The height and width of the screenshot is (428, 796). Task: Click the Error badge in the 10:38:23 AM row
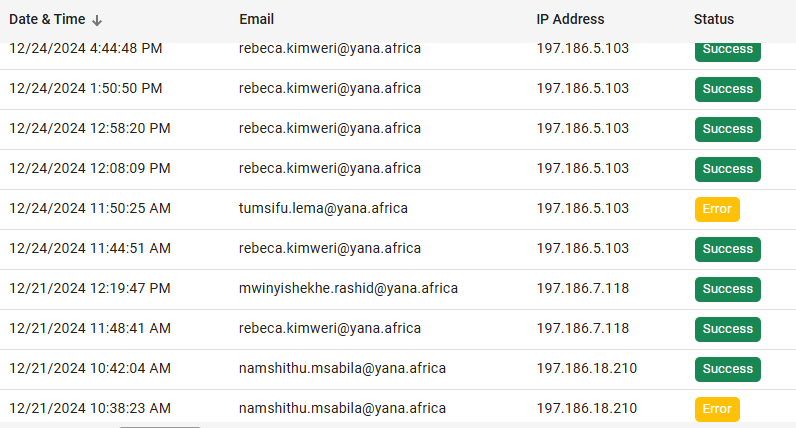(x=717, y=409)
